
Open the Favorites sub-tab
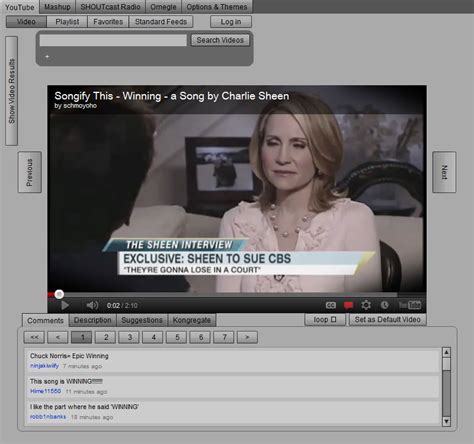pos(108,22)
